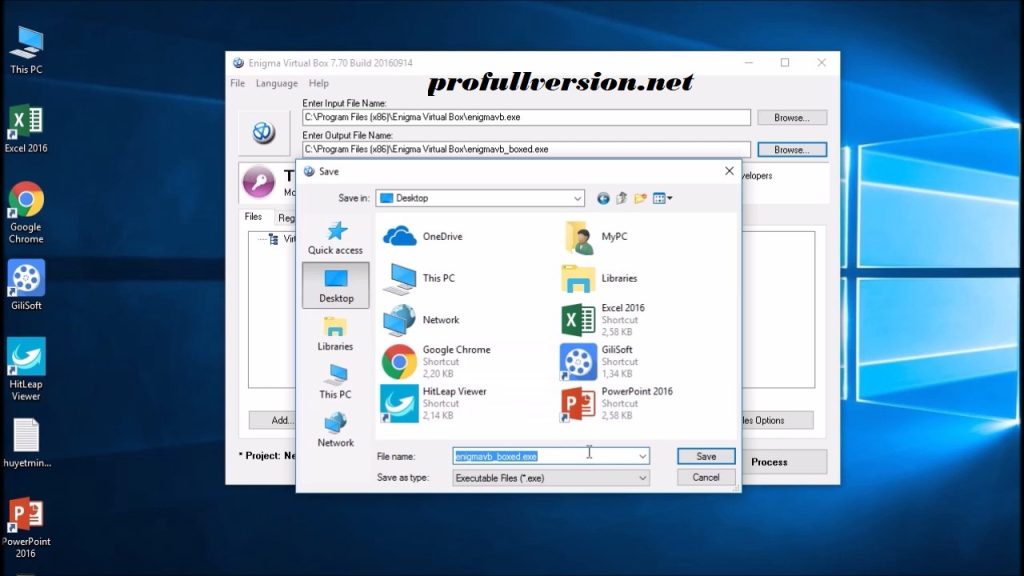This screenshot has height=576, width=1024.
Task: Select Network in the places sidebar
Action: pyautogui.click(x=335, y=430)
